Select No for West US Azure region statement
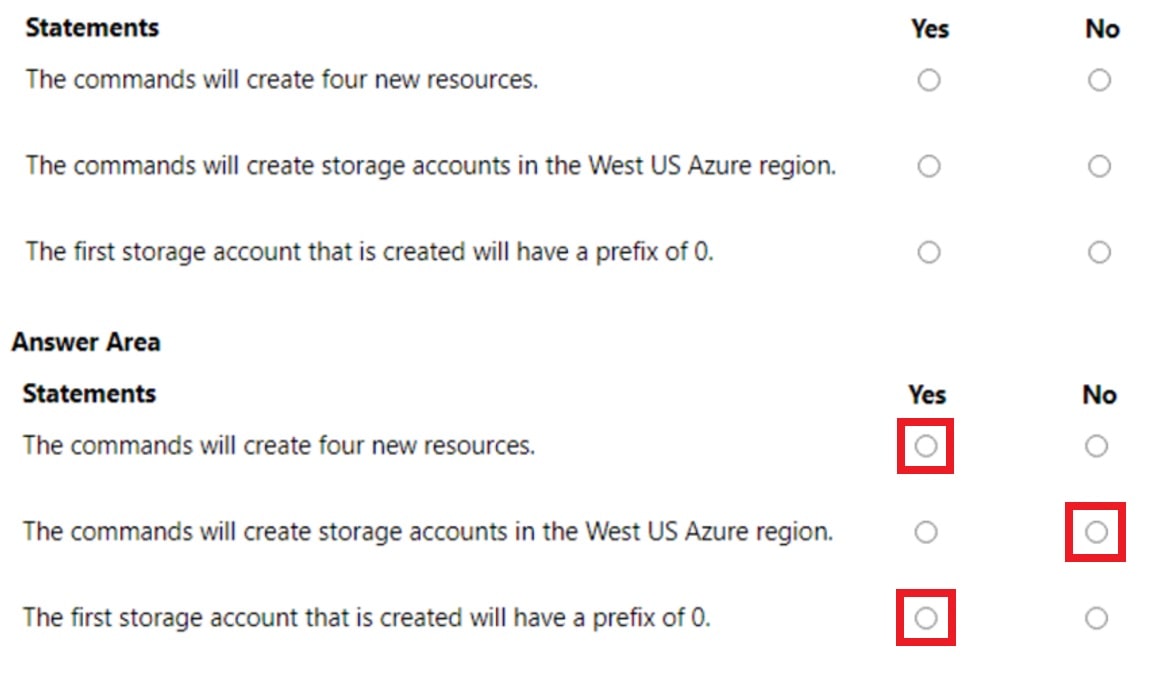 [1100, 166]
